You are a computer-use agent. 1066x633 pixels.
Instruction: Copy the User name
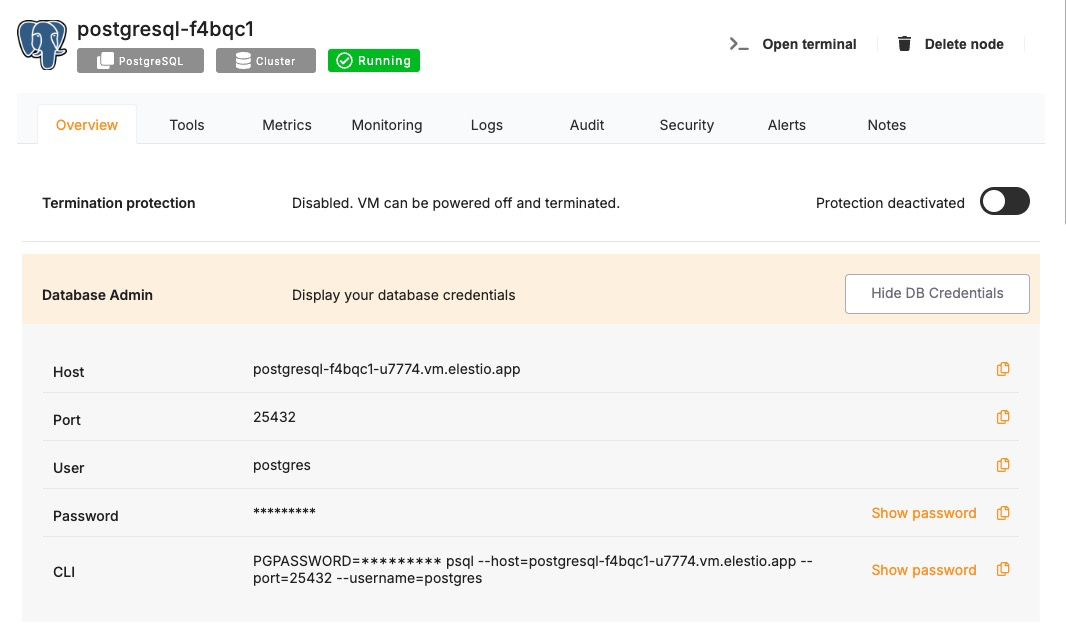[1003, 465]
